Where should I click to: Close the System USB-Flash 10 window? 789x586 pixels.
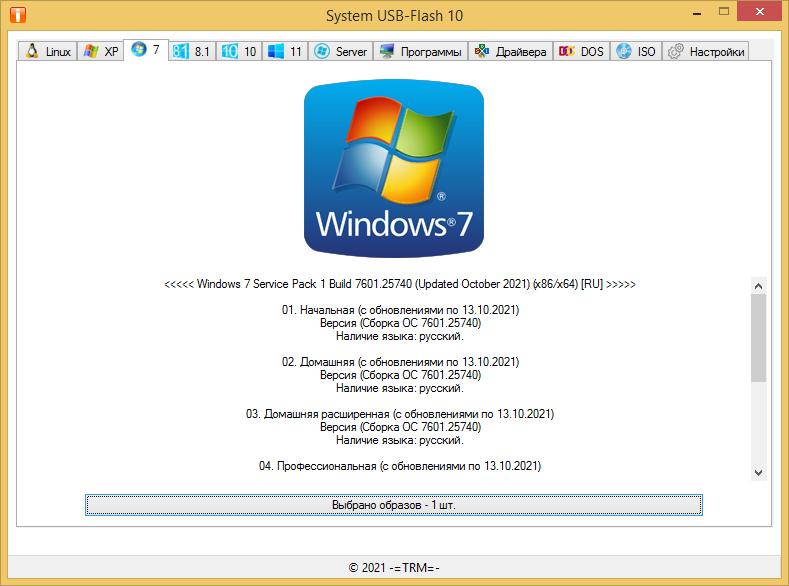pos(759,11)
